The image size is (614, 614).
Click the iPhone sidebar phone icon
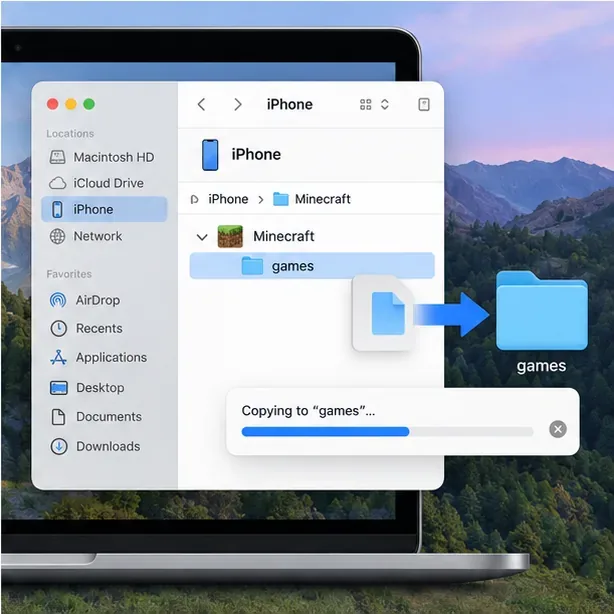click(x=57, y=209)
